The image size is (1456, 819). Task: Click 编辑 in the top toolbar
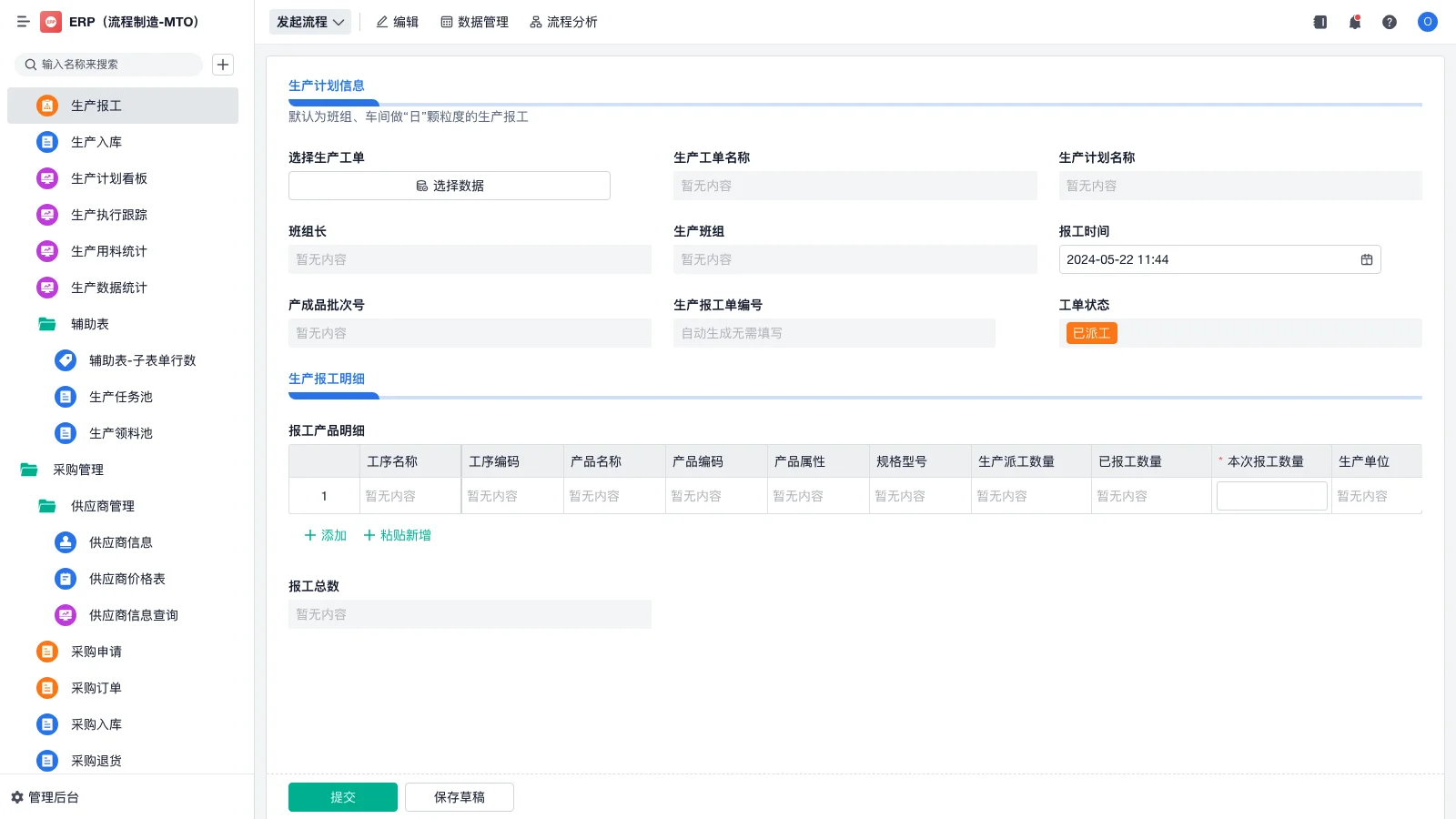tap(398, 22)
